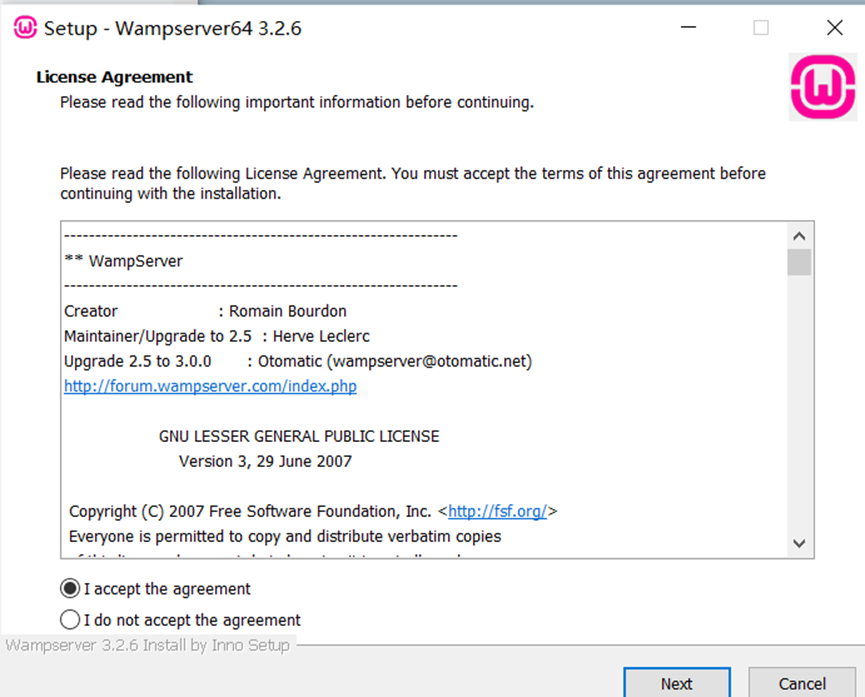Image resolution: width=865 pixels, height=697 pixels.
Task: Click the "Otomatic (wampserver@otomatic.net)" text
Action: click(x=395, y=361)
